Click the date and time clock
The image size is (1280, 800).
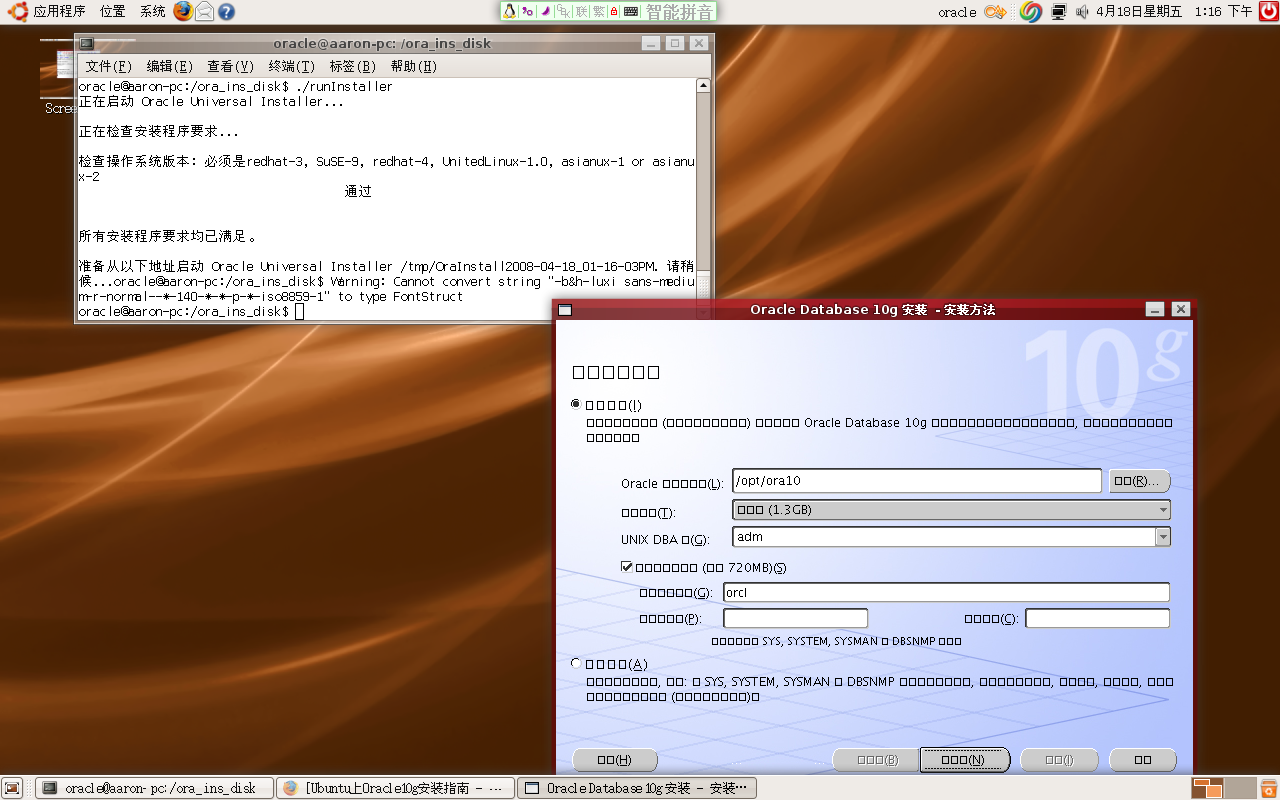[x=1174, y=12]
